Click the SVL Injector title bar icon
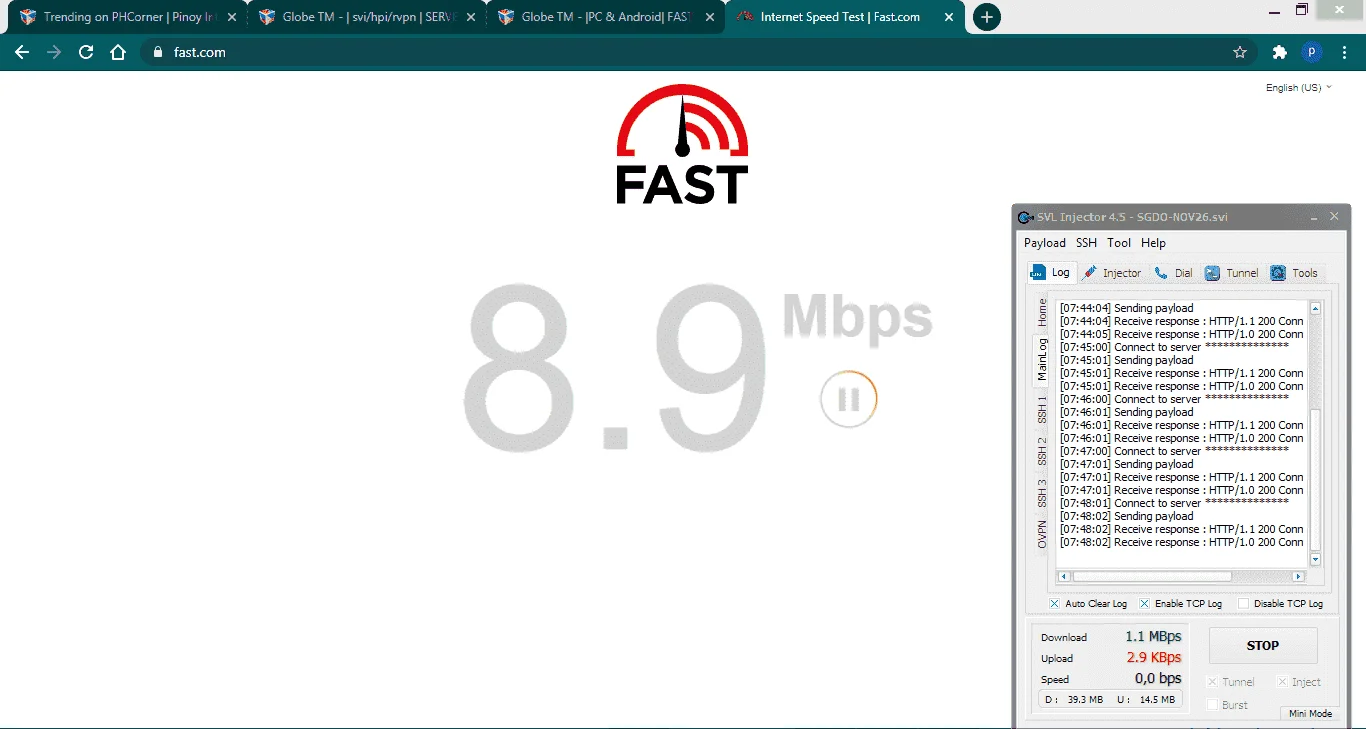 click(1025, 217)
